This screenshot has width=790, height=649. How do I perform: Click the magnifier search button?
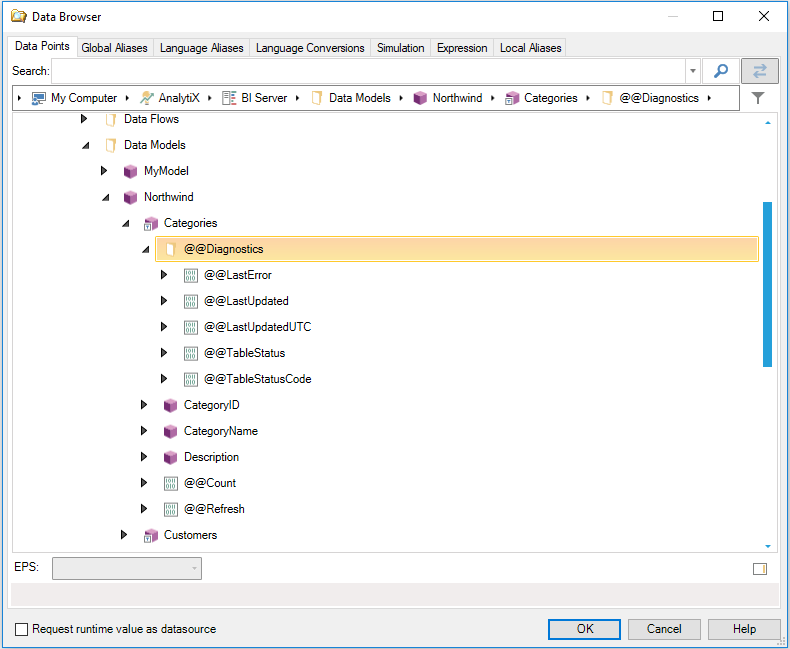[720, 71]
